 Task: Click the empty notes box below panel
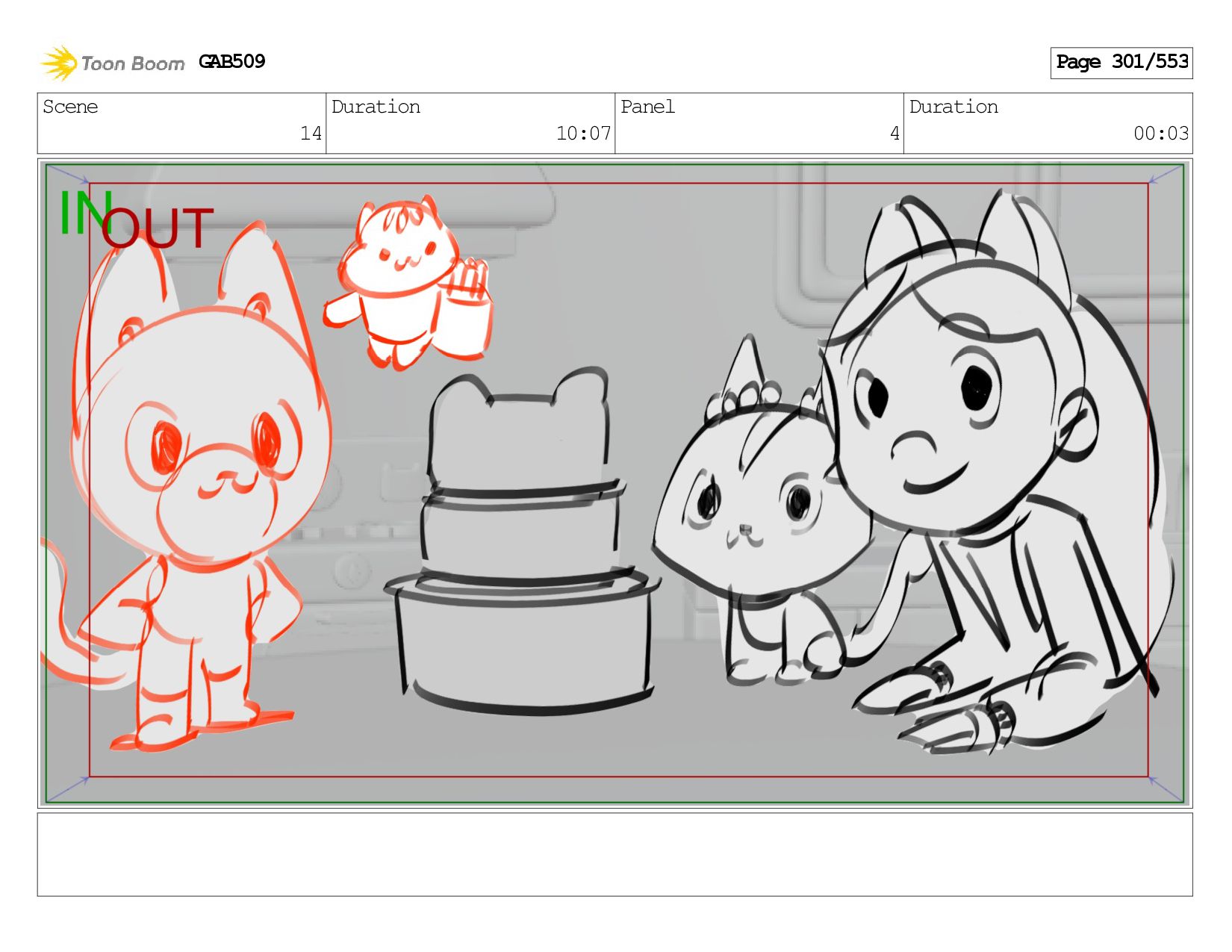point(615,854)
